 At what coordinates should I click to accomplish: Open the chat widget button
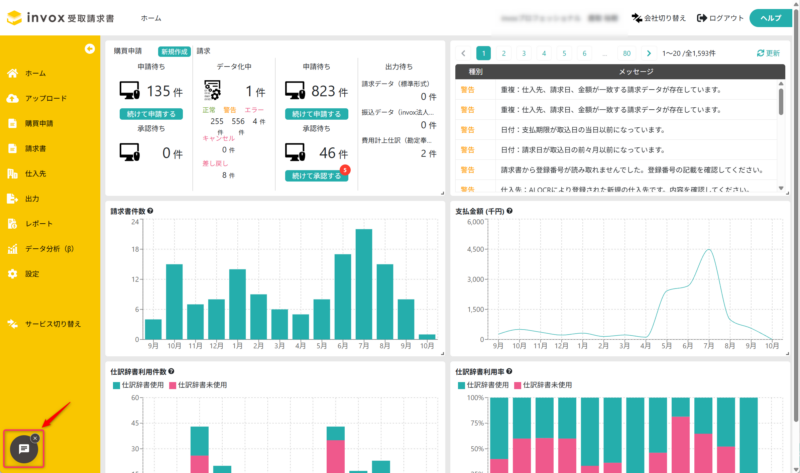tap(23, 449)
